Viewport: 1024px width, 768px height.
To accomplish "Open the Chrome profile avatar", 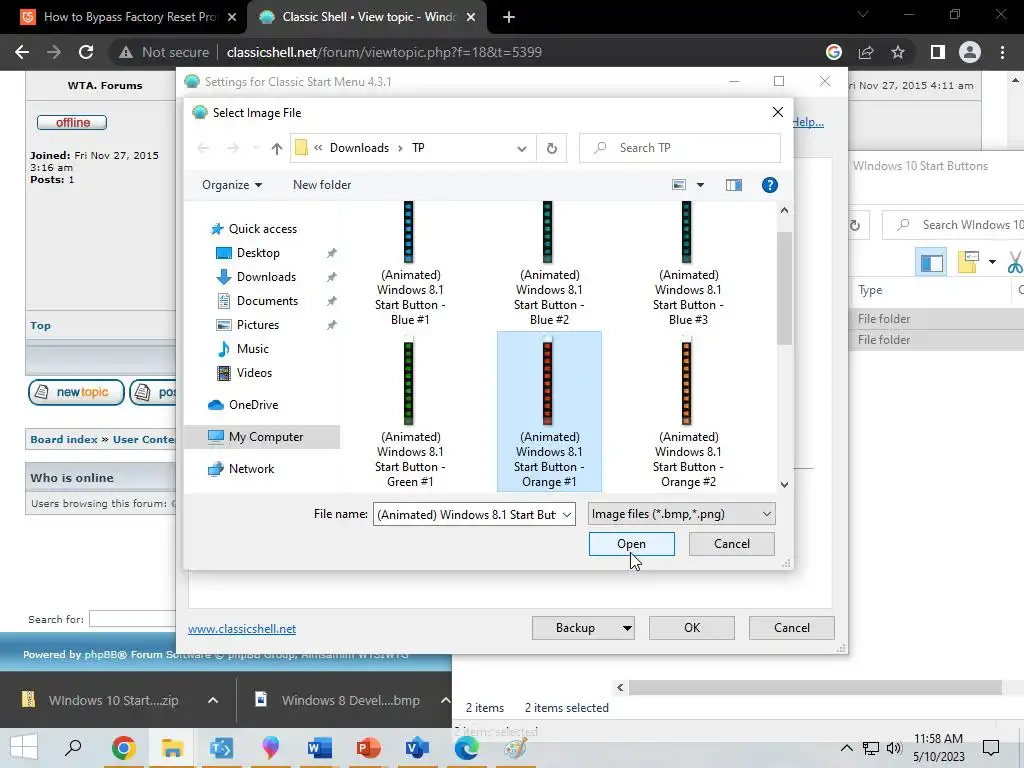I will click(970, 52).
